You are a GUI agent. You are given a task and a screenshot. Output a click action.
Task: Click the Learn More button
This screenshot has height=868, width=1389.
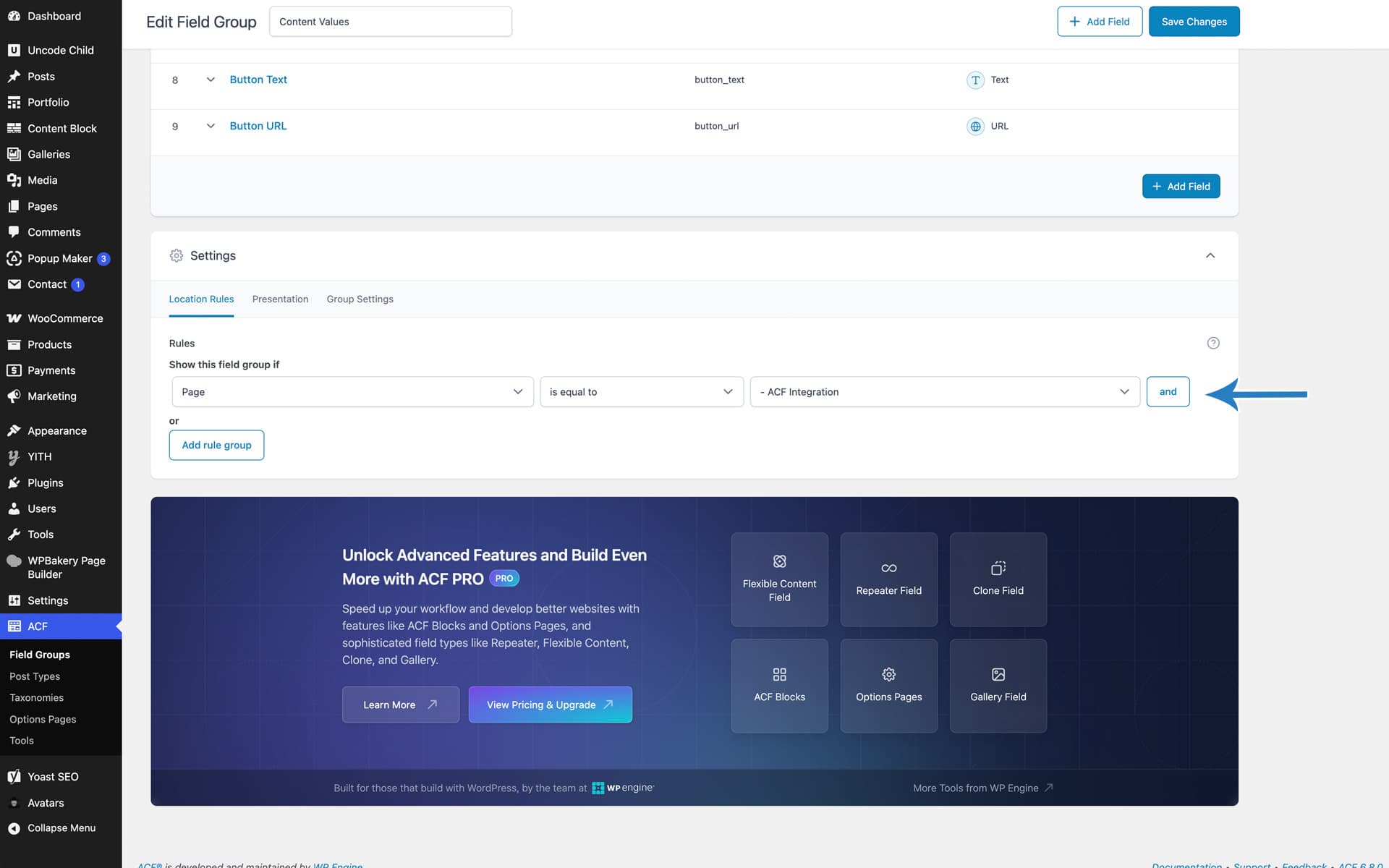tap(400, 705)
